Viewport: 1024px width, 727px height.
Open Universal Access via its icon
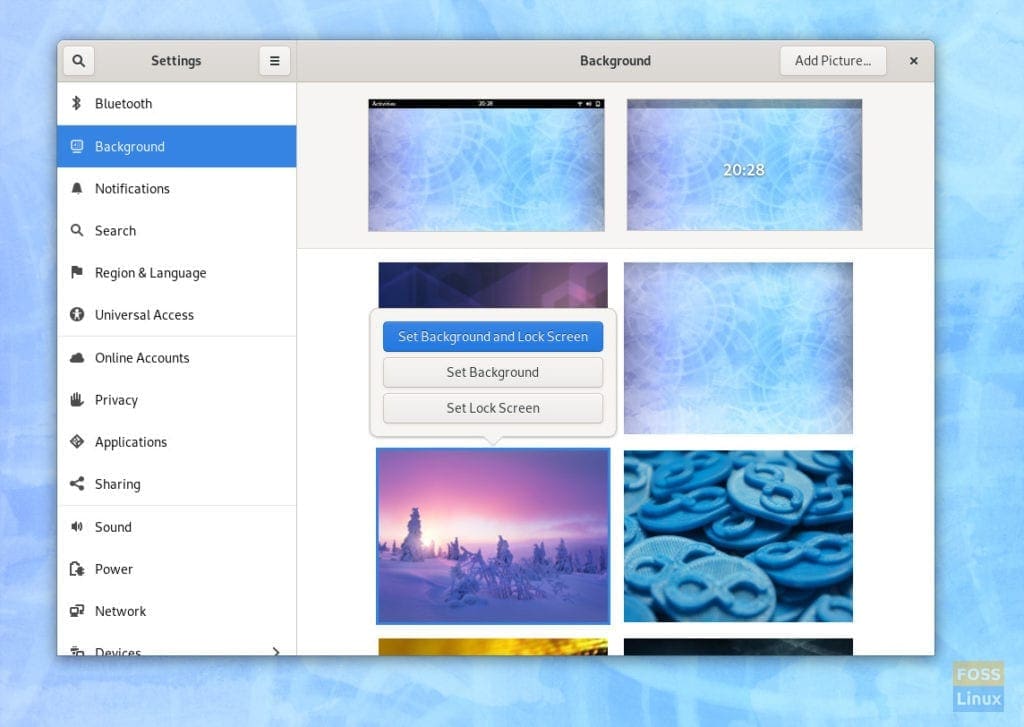(76, 315)
